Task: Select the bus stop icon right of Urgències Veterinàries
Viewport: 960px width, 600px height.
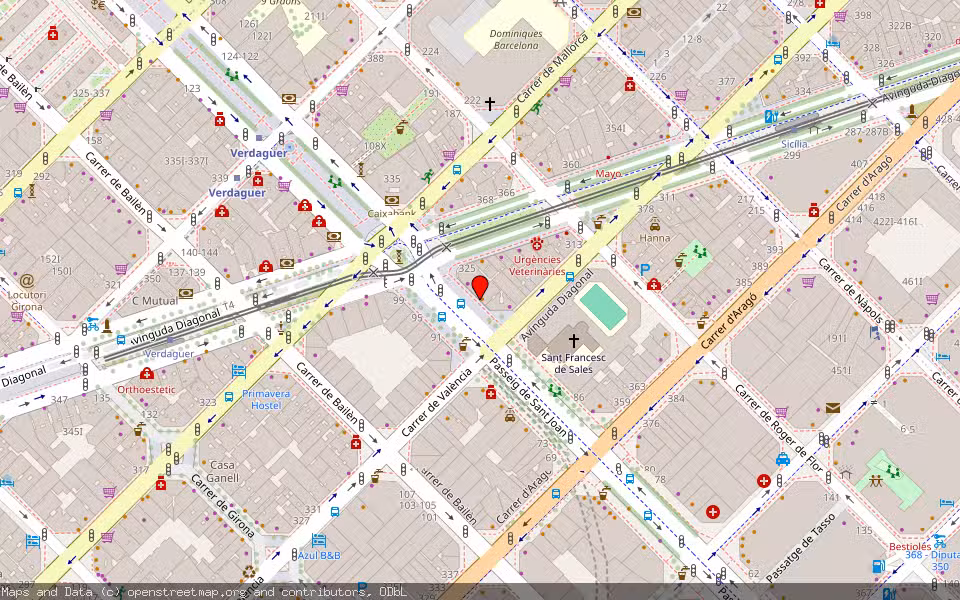Action: (570, 277)
